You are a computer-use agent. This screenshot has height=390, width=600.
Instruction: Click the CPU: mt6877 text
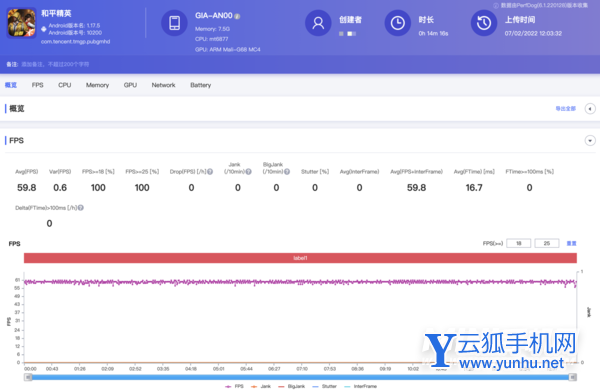(212, 39)
